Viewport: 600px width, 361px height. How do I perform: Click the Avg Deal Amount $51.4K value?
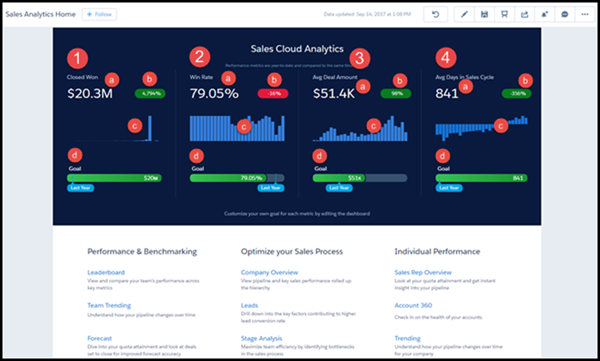coord(334,93)
